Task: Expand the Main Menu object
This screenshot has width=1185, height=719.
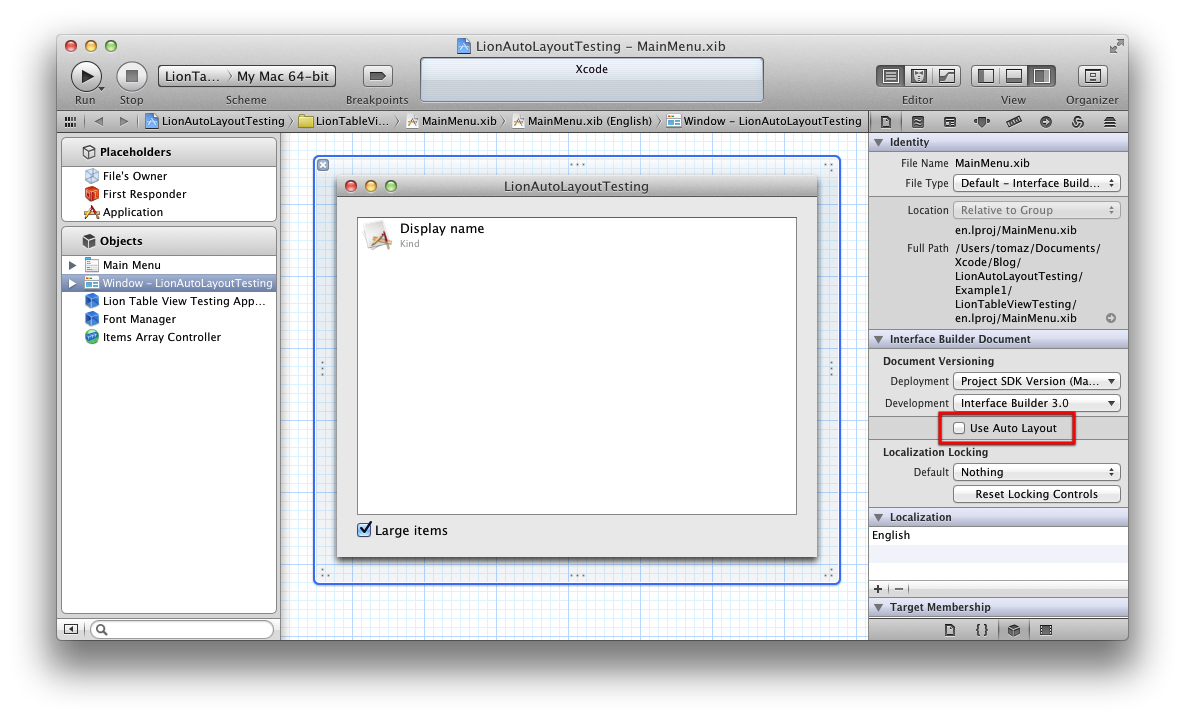Action: [73, 265]
